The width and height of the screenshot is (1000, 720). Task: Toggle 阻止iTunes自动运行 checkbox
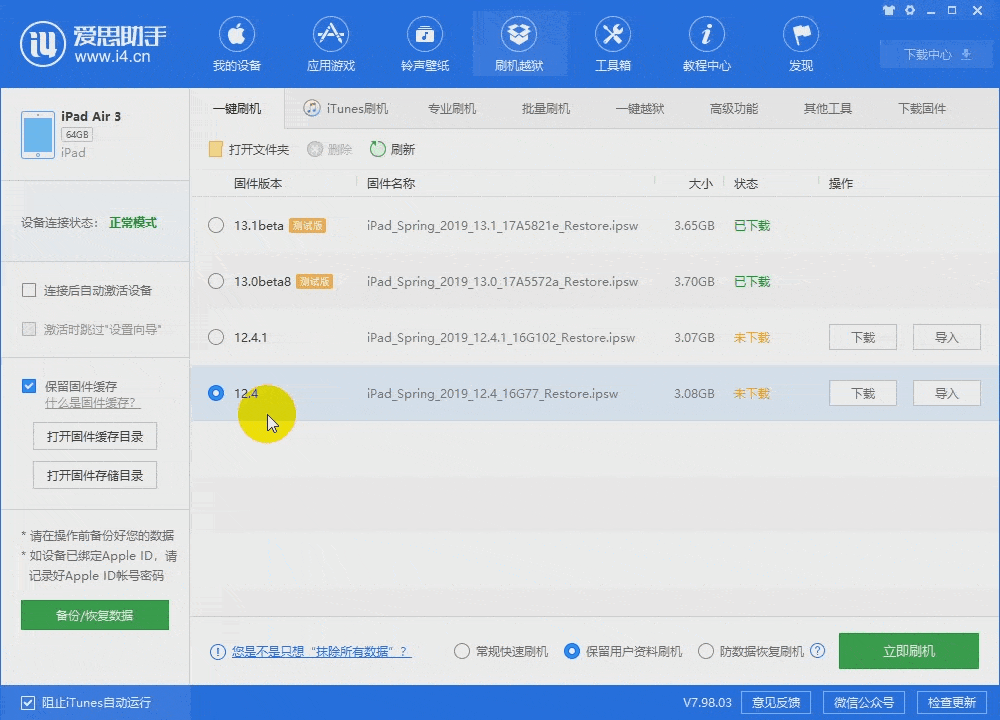click(x=29, y=702)
